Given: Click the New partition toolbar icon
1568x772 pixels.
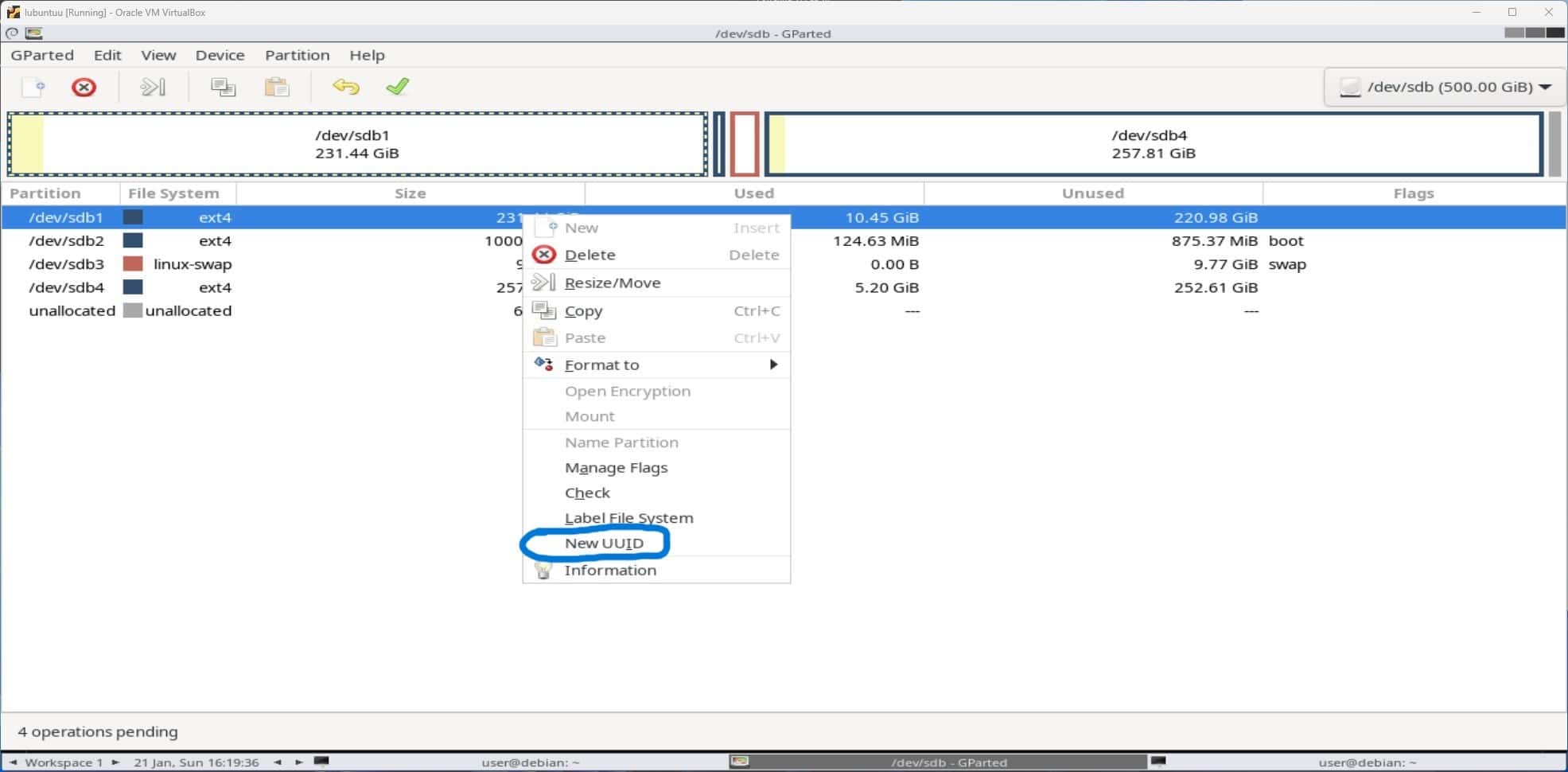Looking at the screenshot, I should click(33, 87).
